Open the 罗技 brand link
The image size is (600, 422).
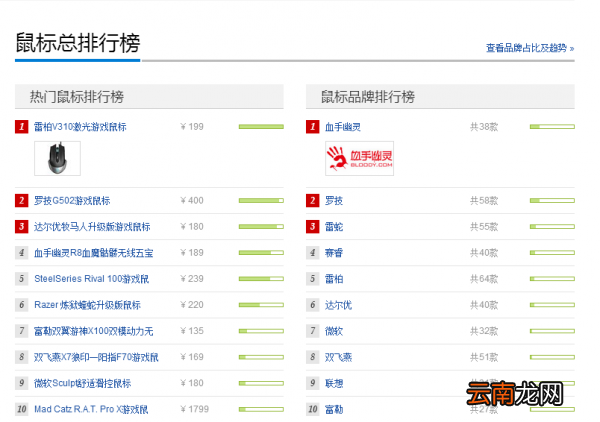tap(334, 200)
